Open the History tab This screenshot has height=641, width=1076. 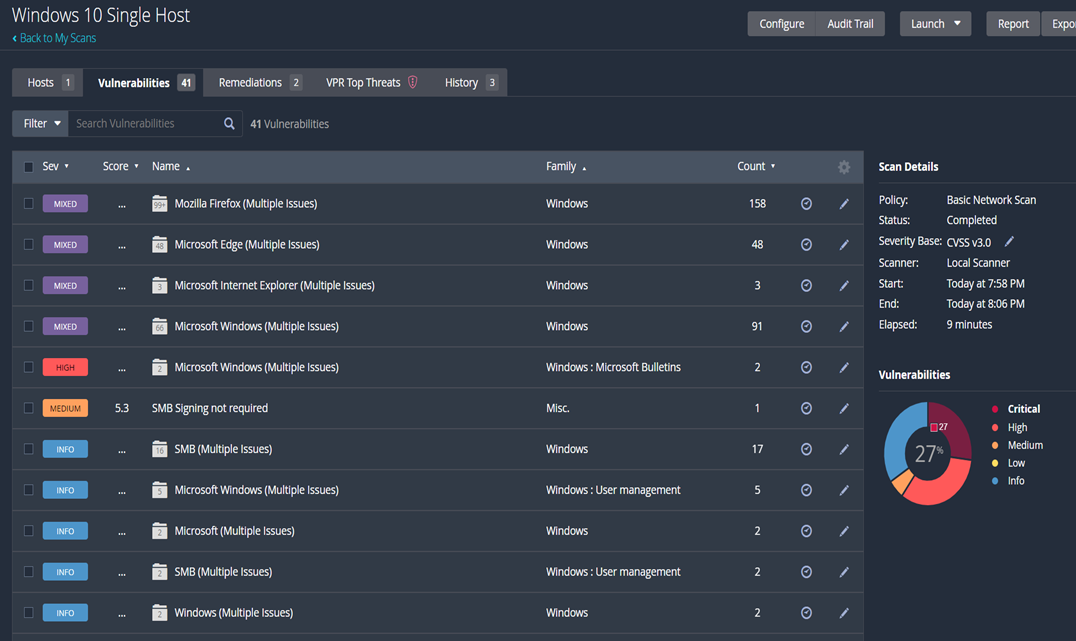pyautogui.click(x=469, y=82)
